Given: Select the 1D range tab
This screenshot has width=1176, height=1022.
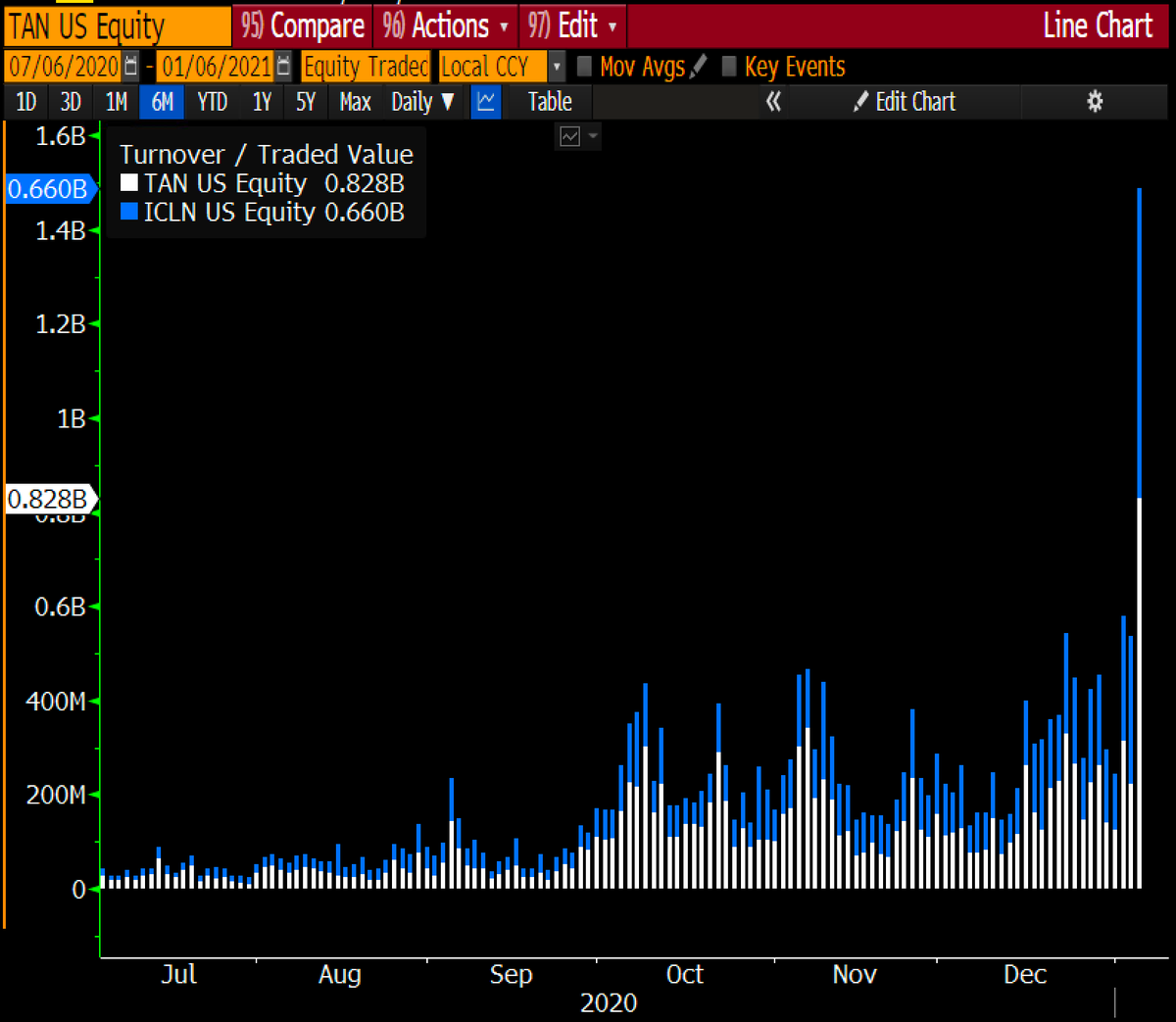Looking at the screenshot, I should click(x=26, y=102).
